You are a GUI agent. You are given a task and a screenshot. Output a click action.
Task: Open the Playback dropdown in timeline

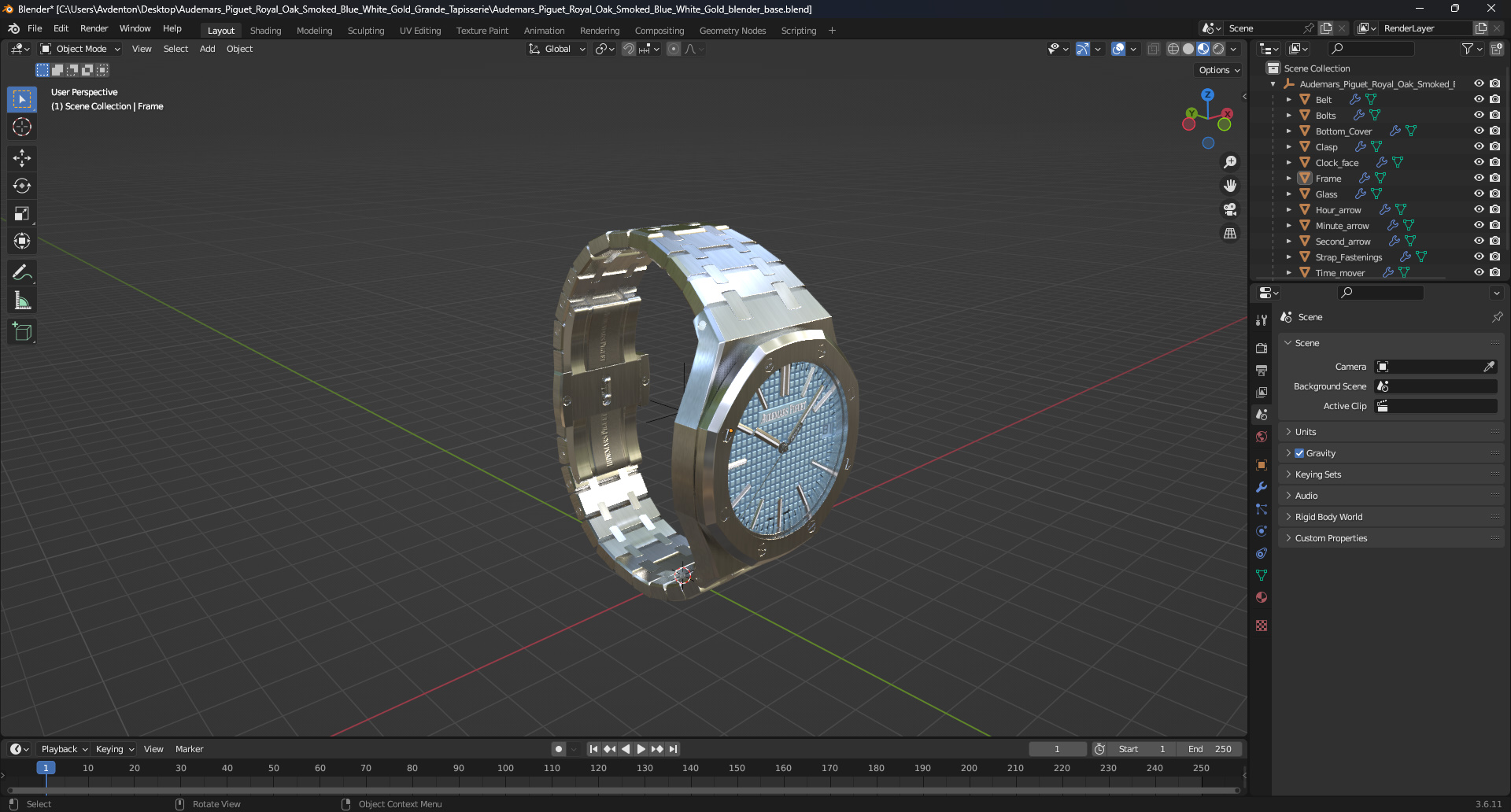click(64, 749)
